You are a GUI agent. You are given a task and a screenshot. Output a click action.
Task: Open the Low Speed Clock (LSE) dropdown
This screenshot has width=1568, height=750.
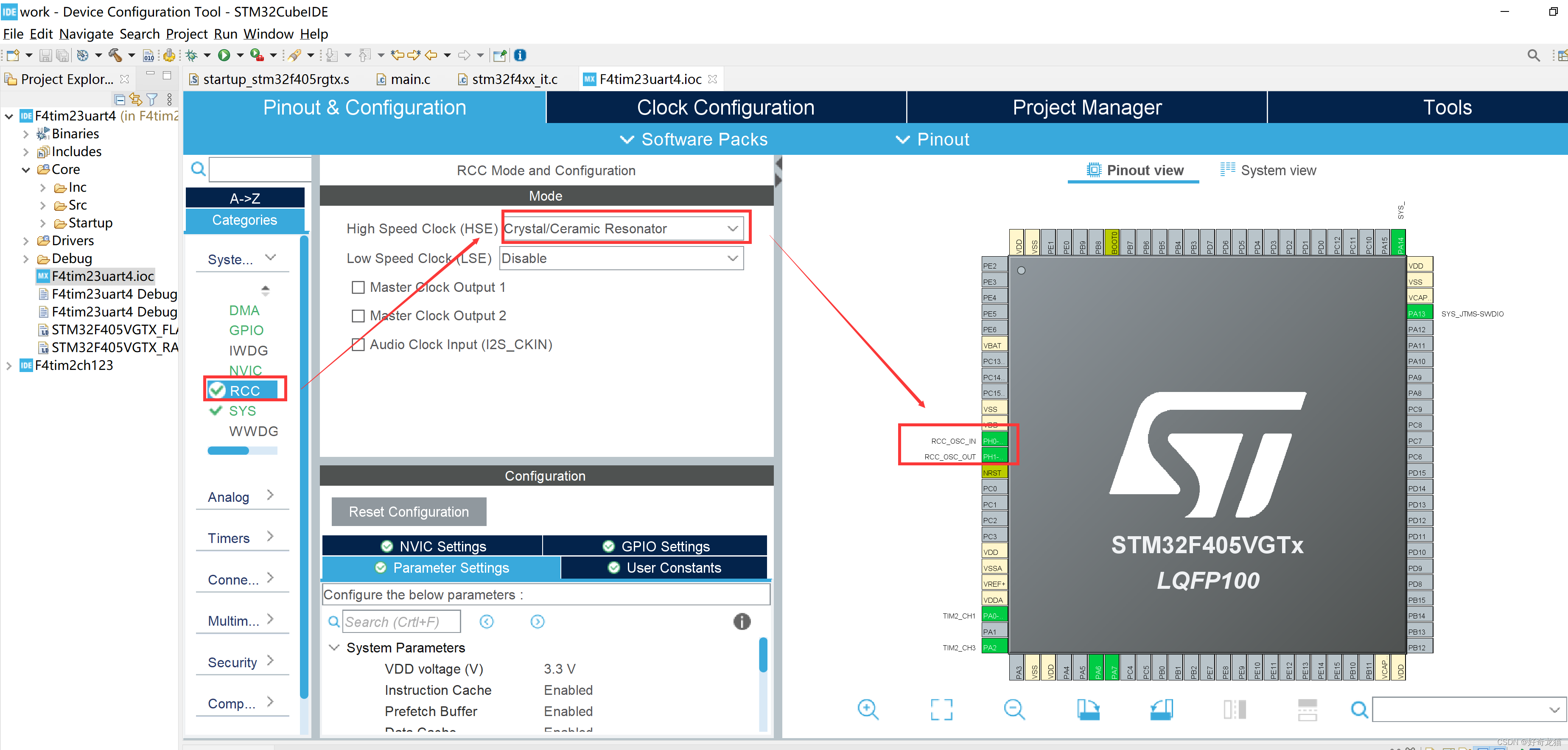click(x=621, y=259)
